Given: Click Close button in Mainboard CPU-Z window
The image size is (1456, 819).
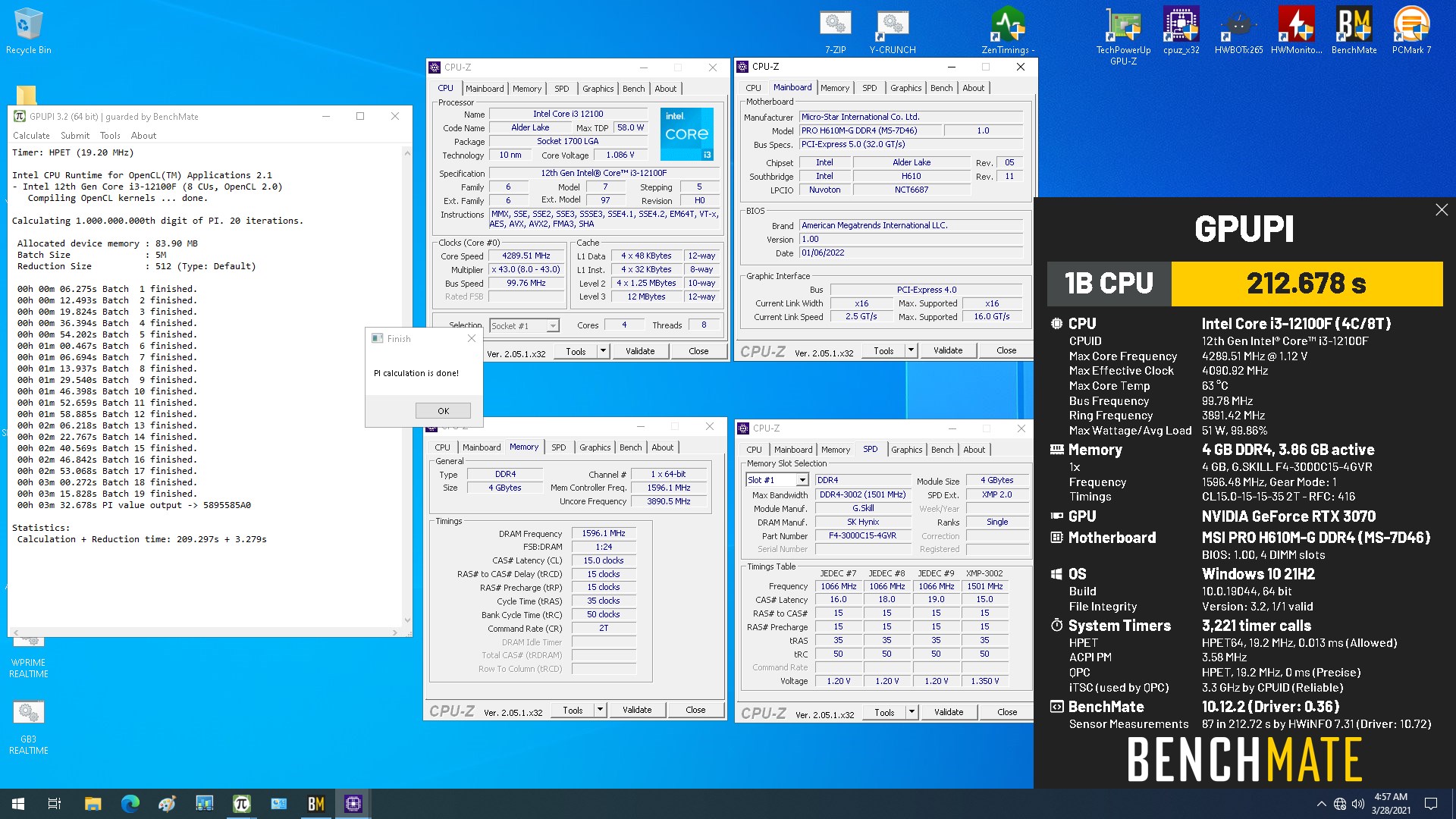Looking at the screenshot, I should (x=1006, y=350).
